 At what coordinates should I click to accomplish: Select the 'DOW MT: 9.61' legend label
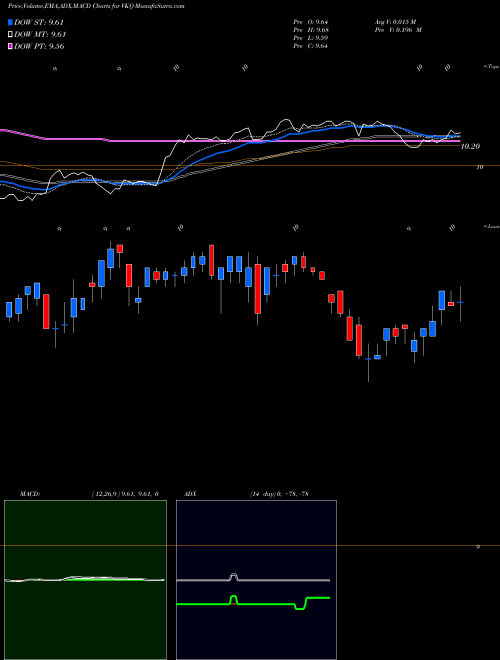(x=40, y=35)
